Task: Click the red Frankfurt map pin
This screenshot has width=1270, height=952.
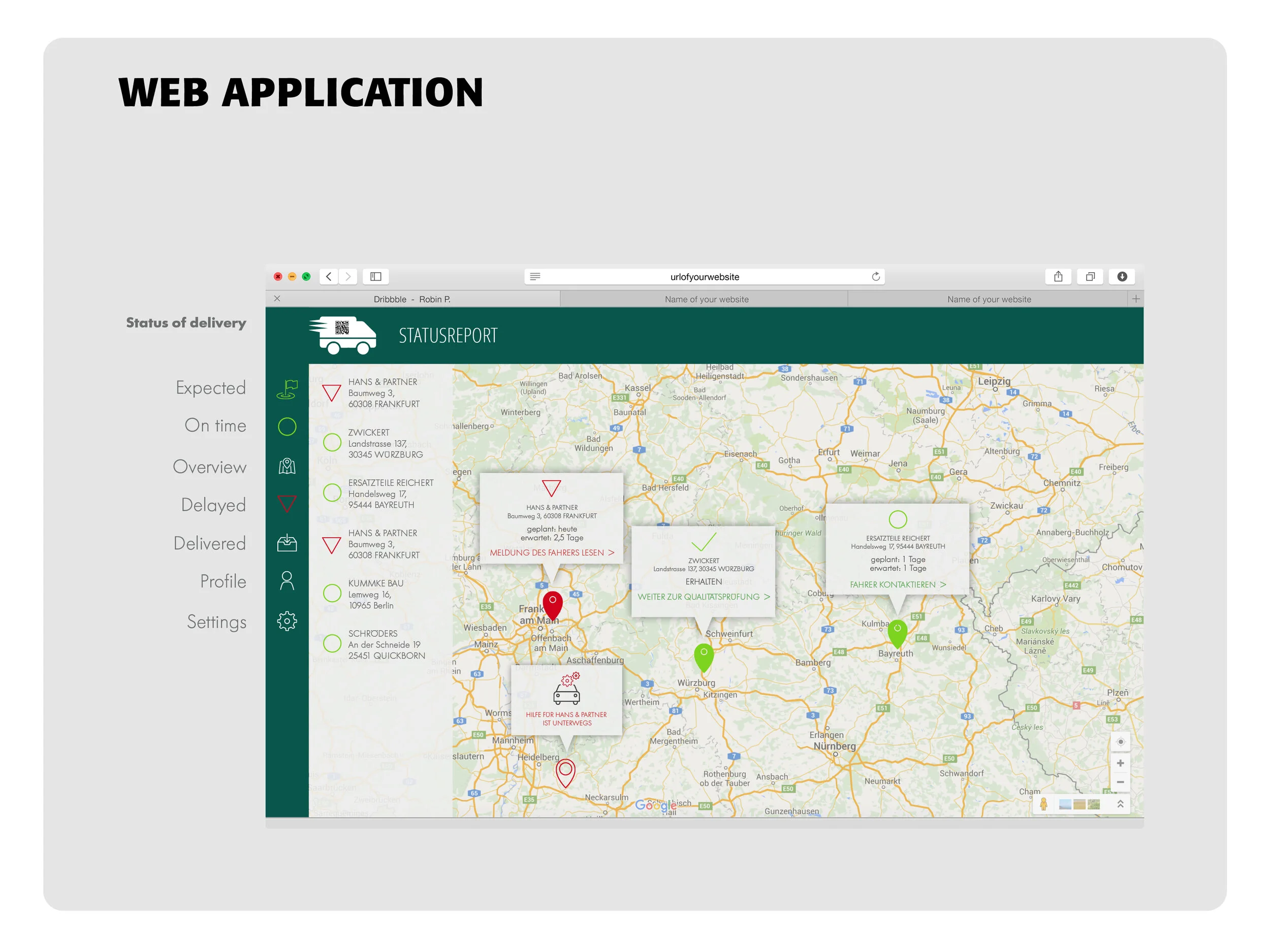Action: click(x=552, y=605)
